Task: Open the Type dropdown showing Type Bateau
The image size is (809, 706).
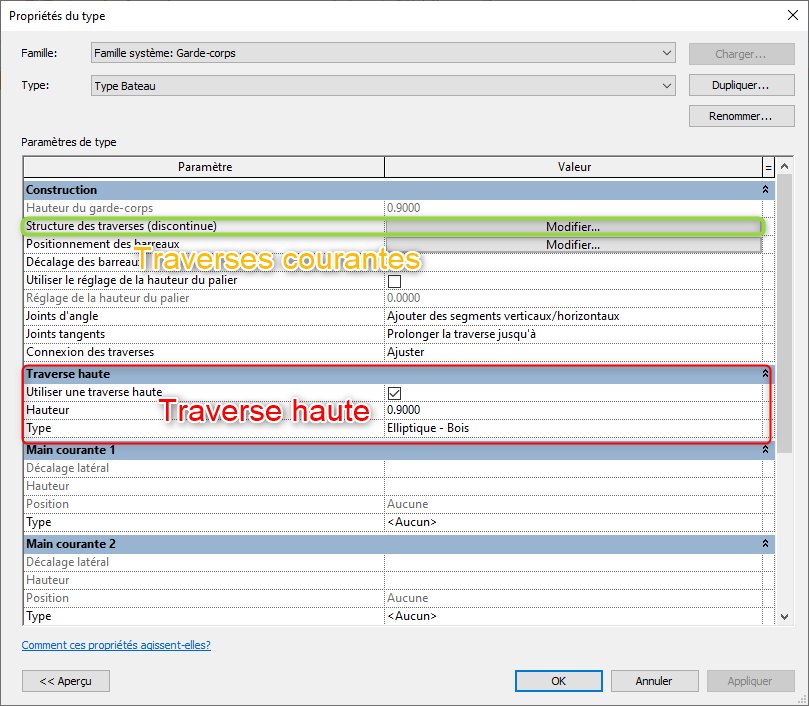Action: (666, 86)
